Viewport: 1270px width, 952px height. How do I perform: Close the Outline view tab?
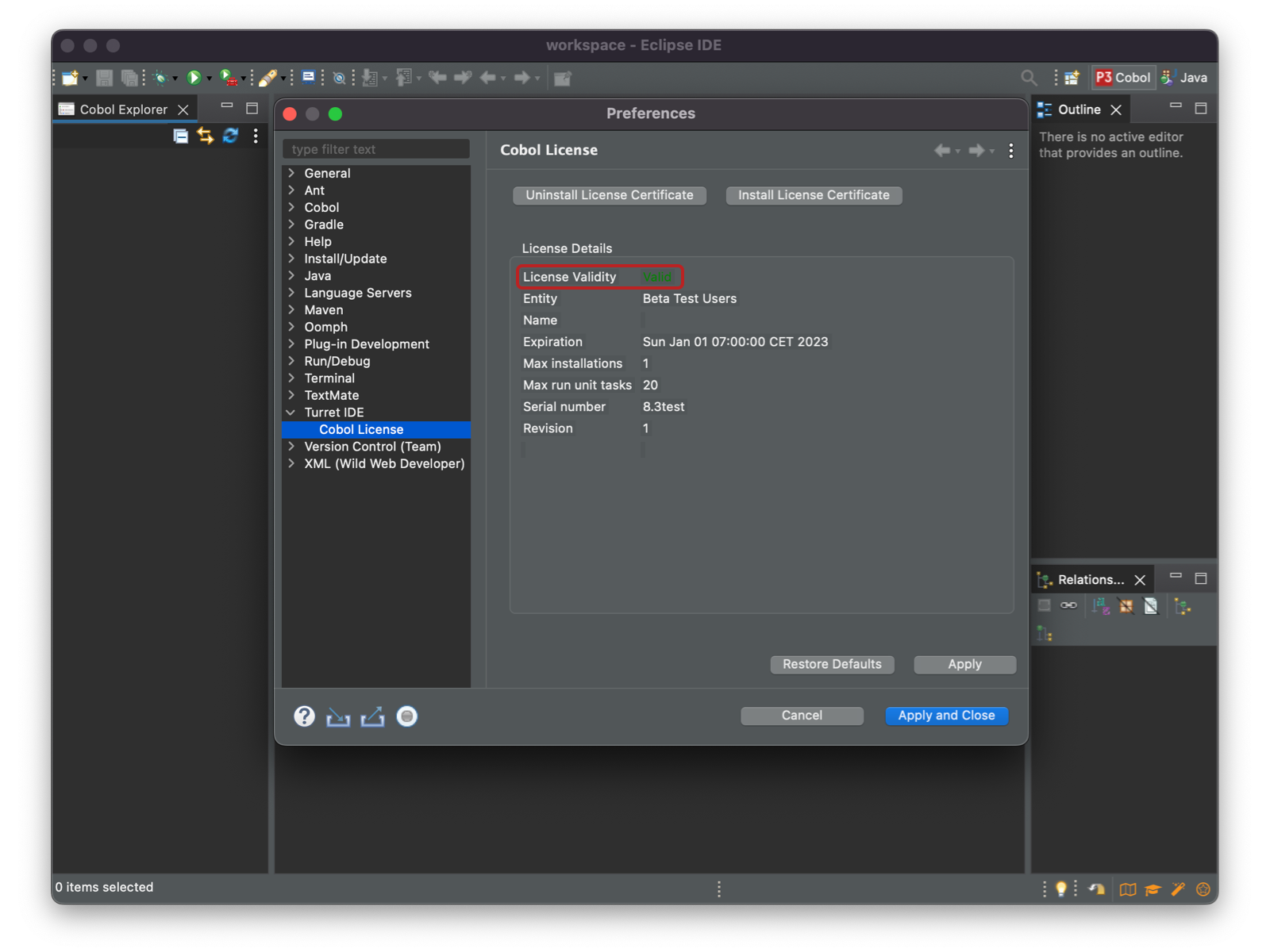[1116, 109]
